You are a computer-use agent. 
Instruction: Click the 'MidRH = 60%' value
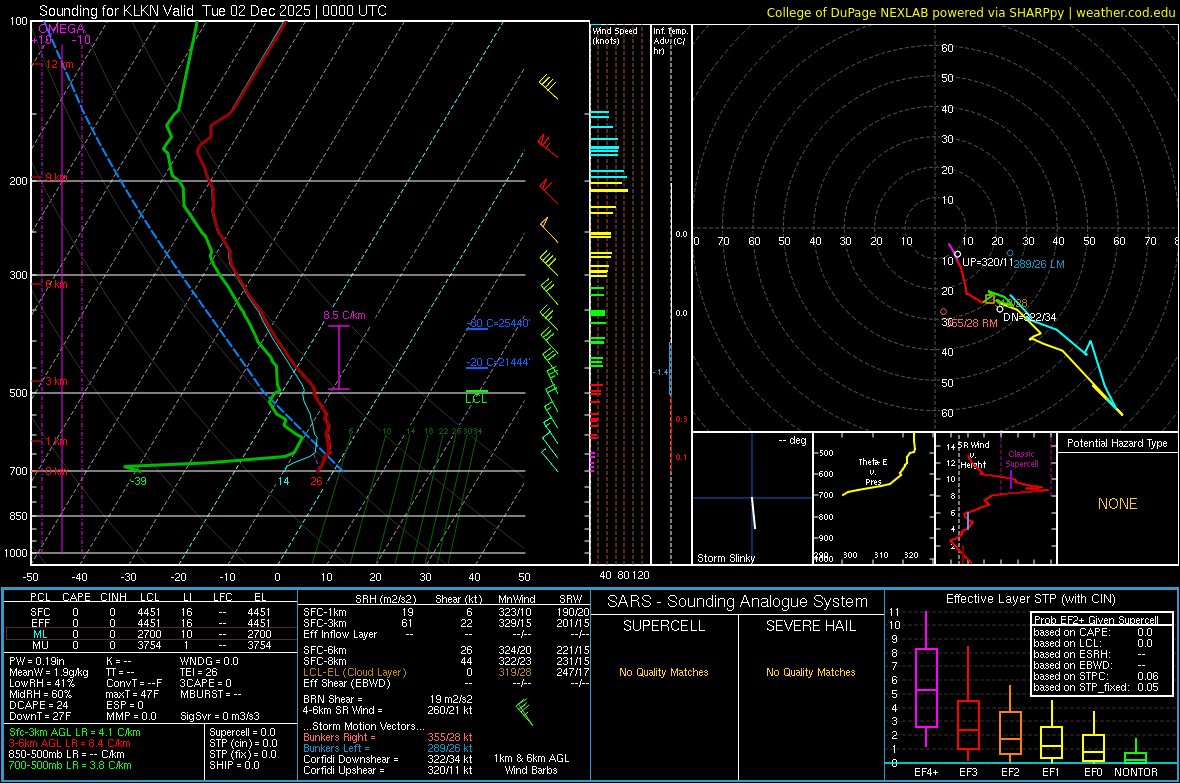pos(41,694)
